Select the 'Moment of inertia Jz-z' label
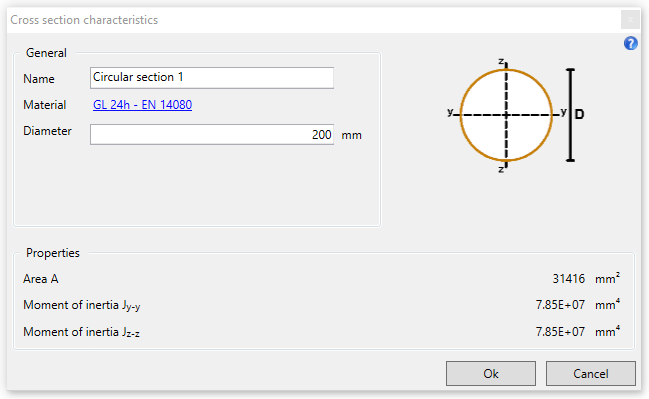Viewport: 649px width, 399px height. tap(82, 332)
